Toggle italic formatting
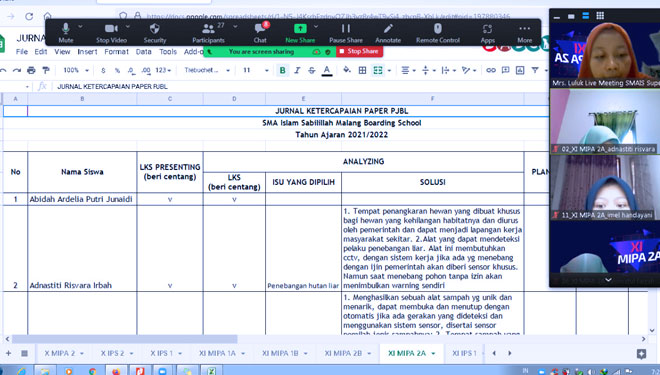Viewport: 660px width, 375px height. 297,70
